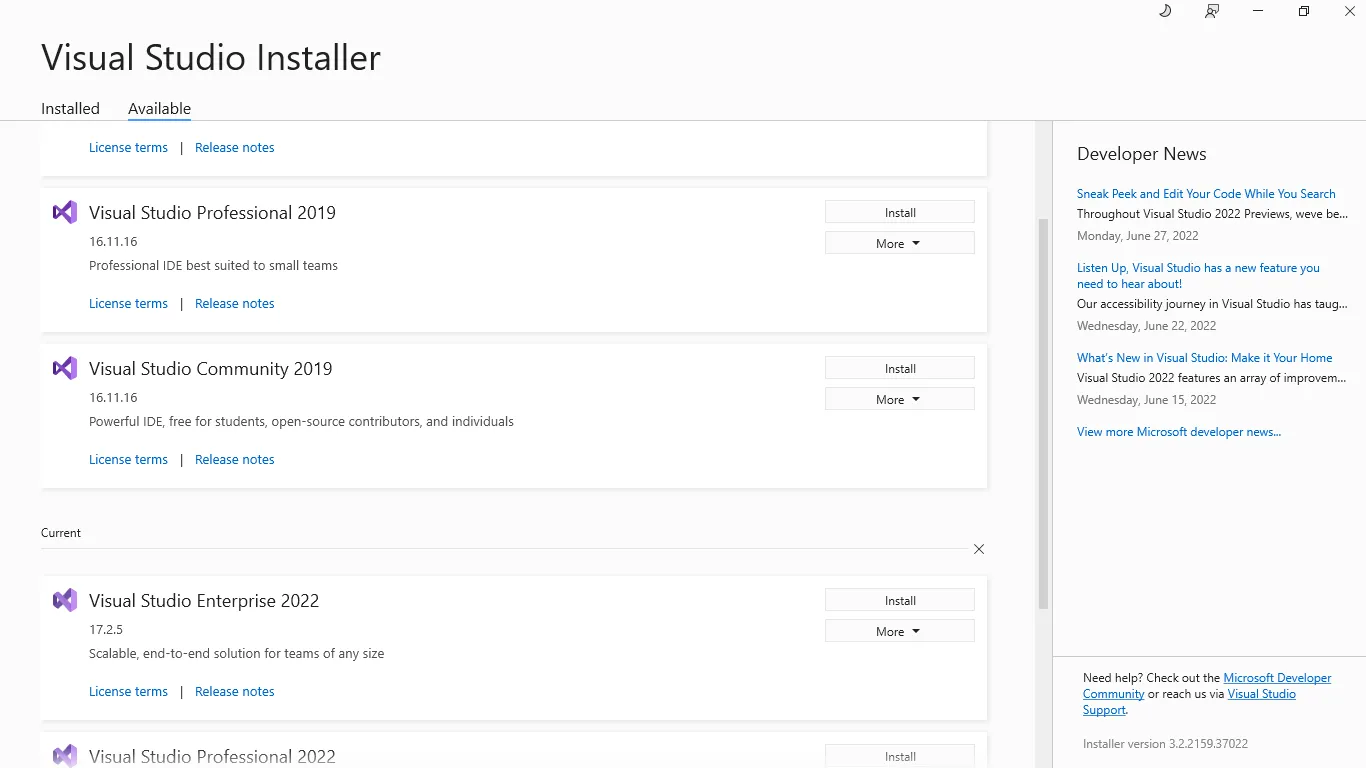Click the date 'Wednesday, June 22, 2022'

coord(1147,326)
